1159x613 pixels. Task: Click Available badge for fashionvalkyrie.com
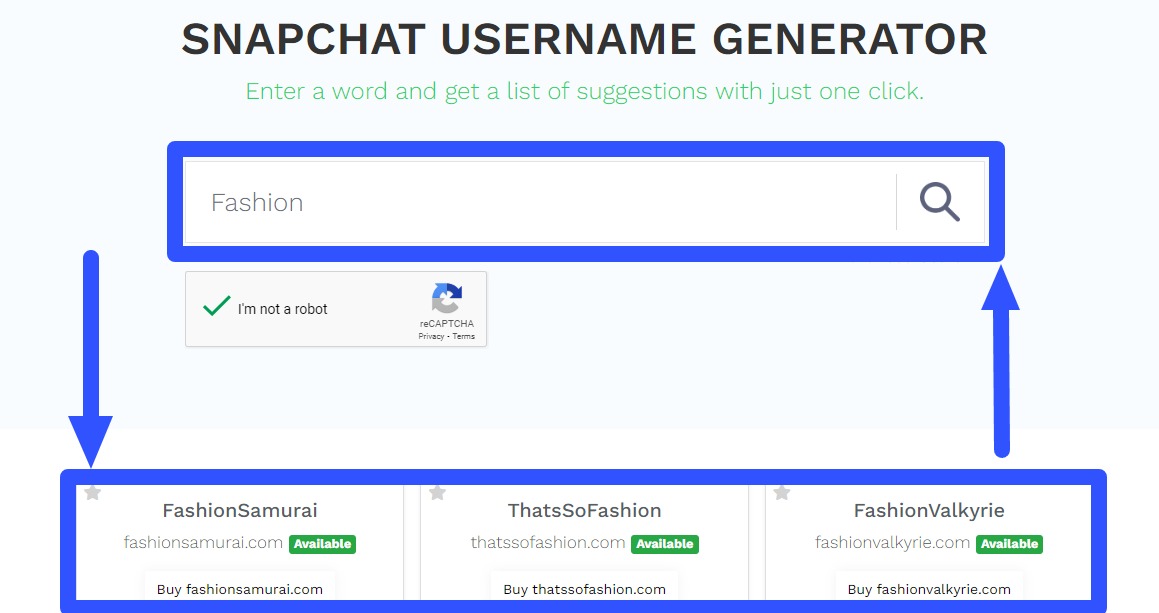[1010, 544]
